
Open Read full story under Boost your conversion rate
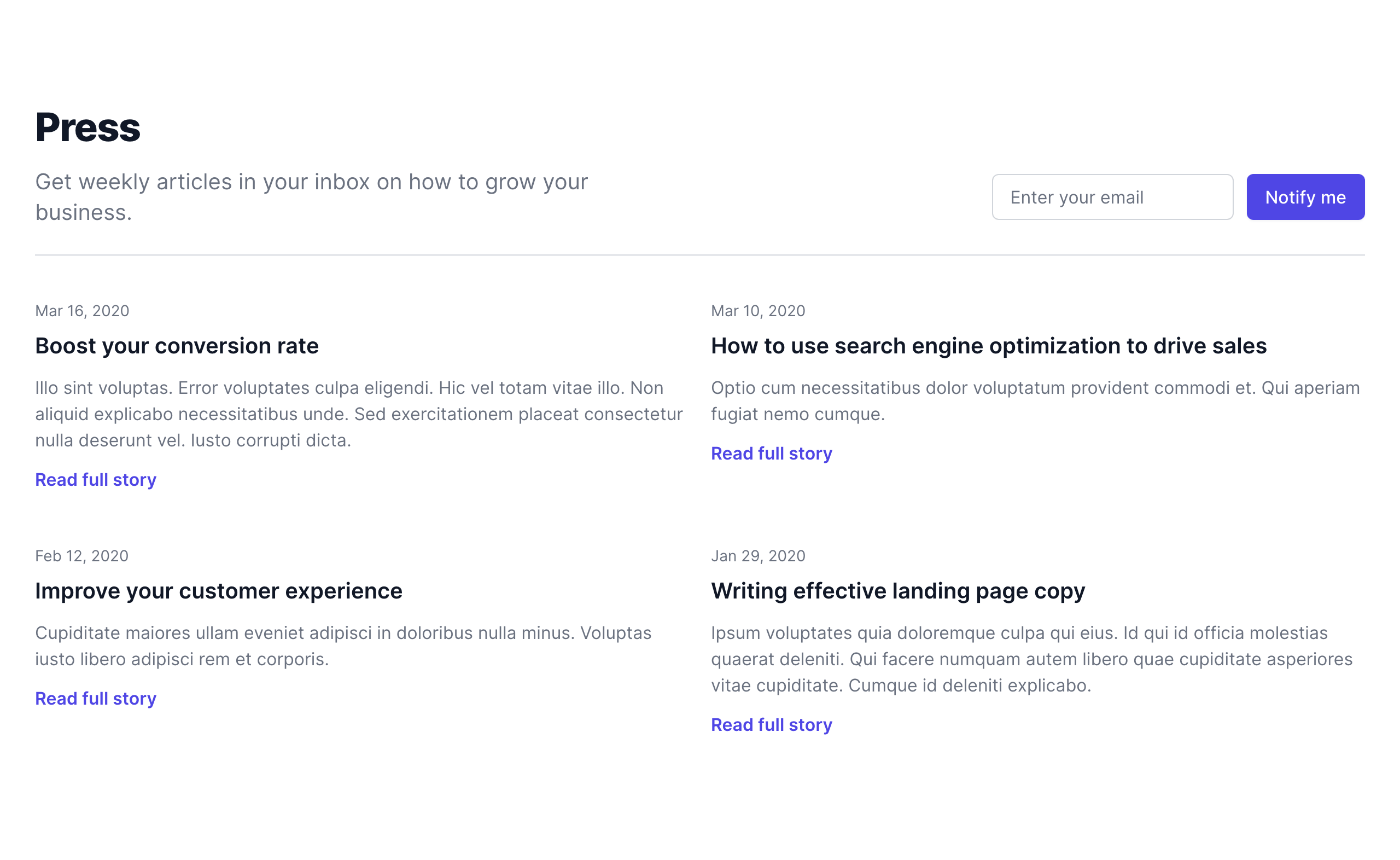[96, 479]
